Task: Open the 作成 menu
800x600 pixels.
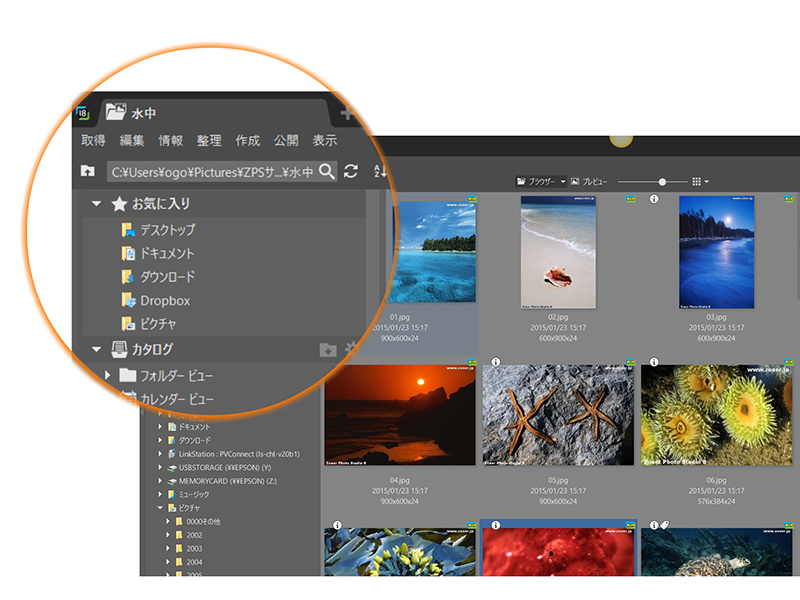Action: [247, 140]
